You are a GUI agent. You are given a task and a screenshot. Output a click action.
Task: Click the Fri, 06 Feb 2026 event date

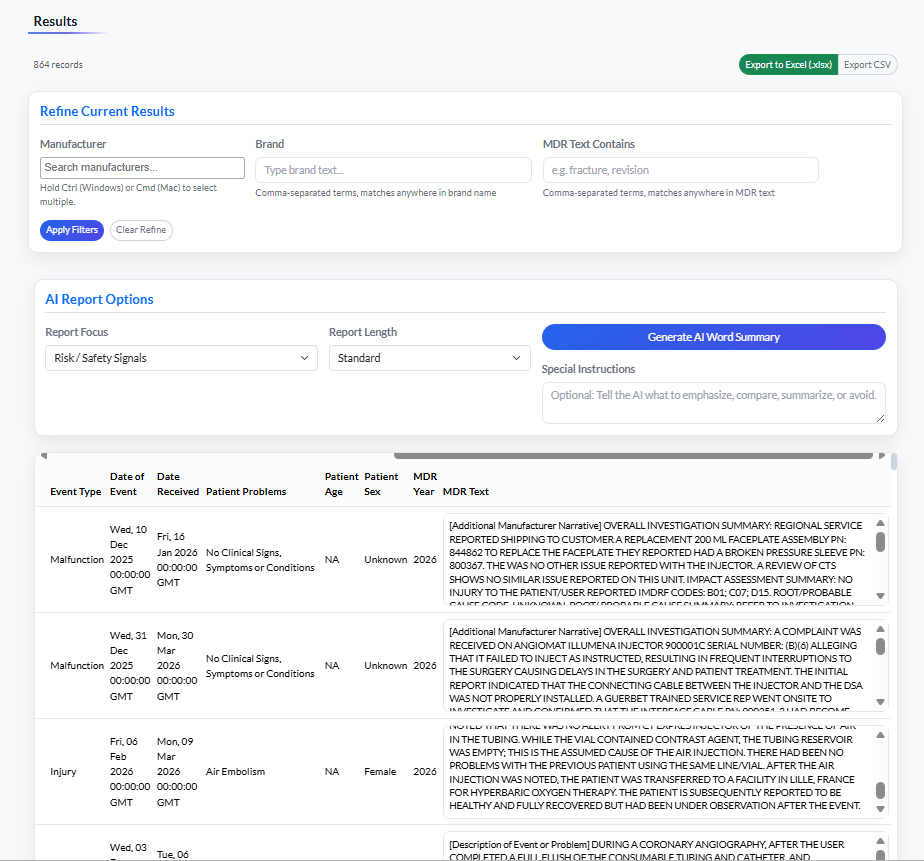tap(130, 771)
